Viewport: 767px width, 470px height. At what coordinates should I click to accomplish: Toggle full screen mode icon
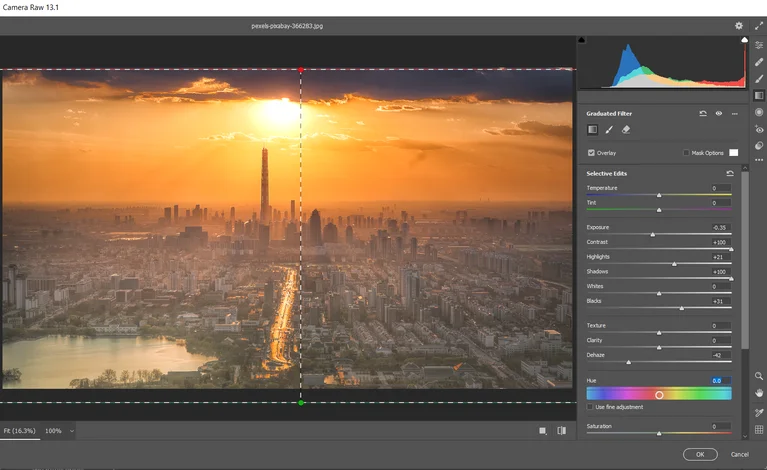(x=759, y=26)
